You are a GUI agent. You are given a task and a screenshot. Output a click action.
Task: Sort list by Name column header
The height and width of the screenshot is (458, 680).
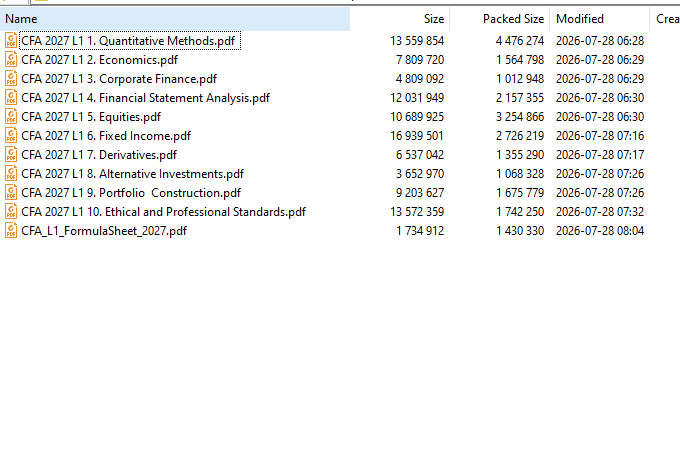coord(175,19)
